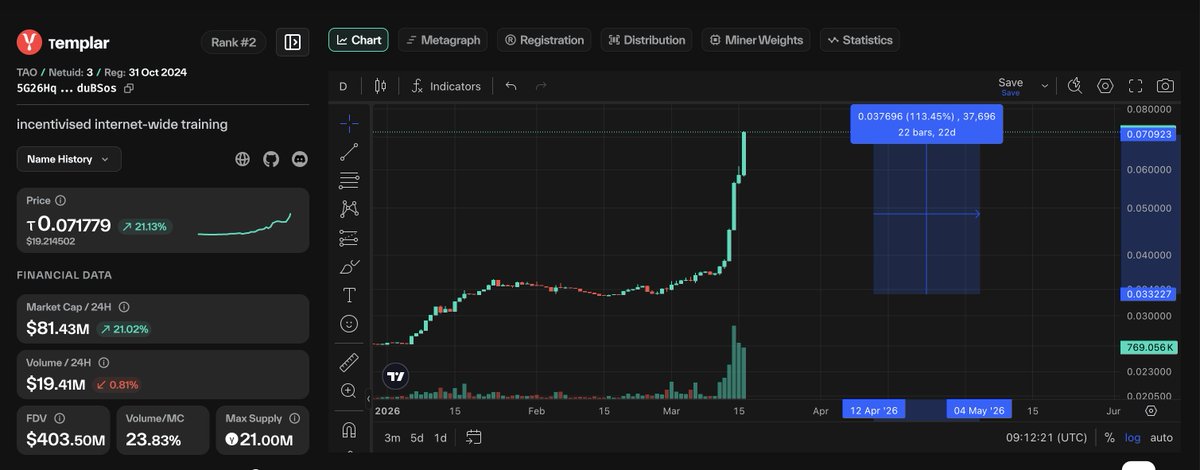This screenshot has height=470, width=1200.
Task: Open the forecasting and measurement tools
Action: coord(349,238)
